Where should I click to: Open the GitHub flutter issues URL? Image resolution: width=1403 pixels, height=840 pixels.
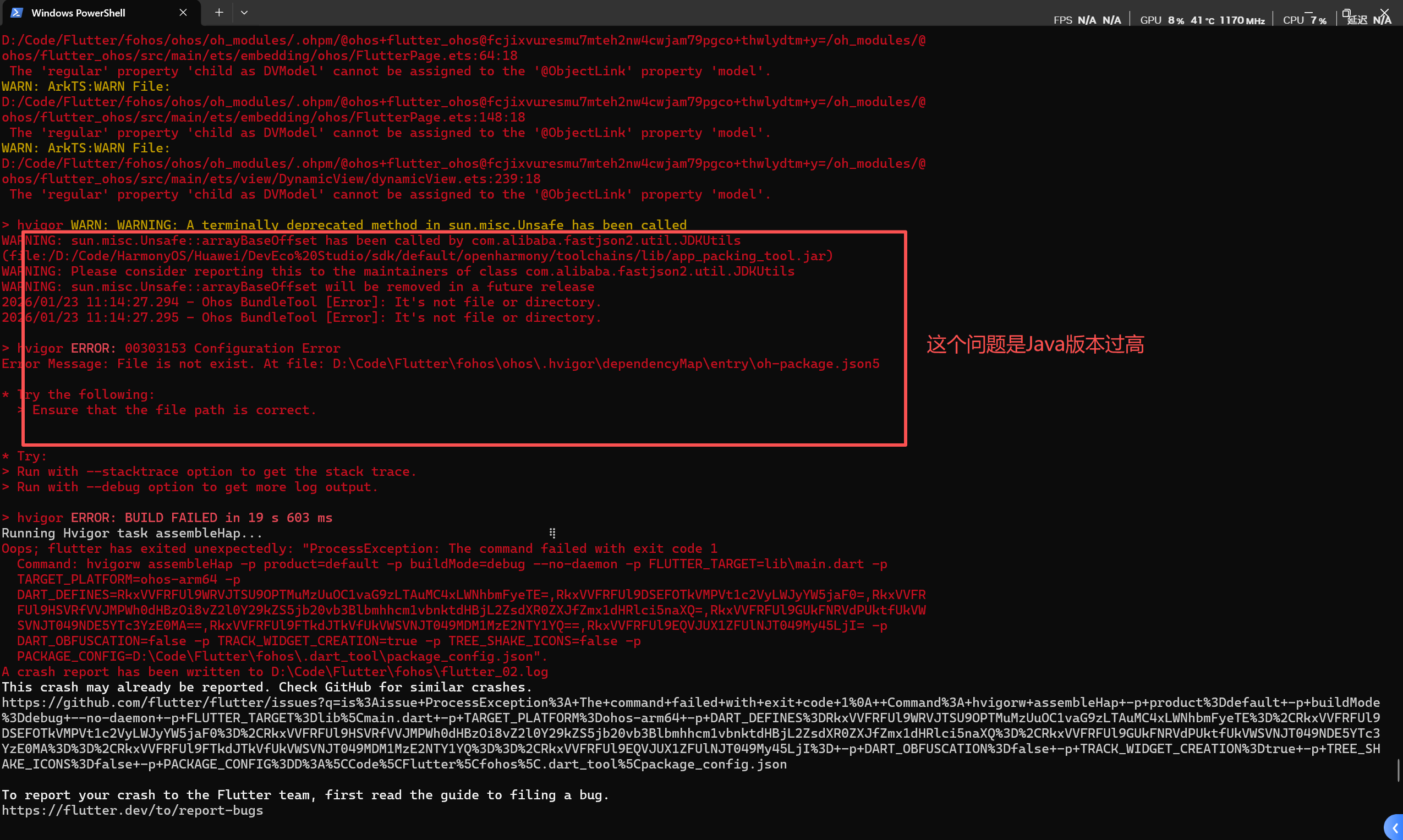click(x=690, y=703)
